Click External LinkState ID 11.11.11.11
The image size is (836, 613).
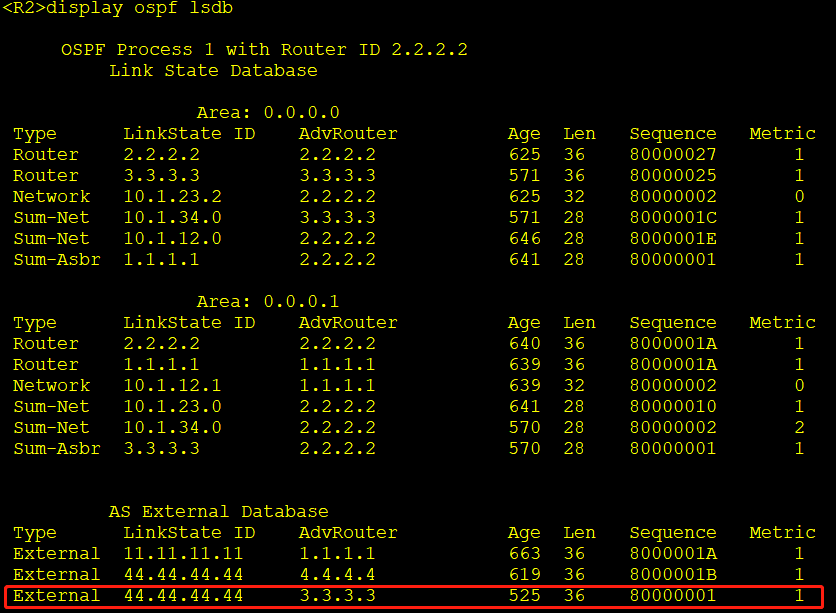tap(183, 554)
